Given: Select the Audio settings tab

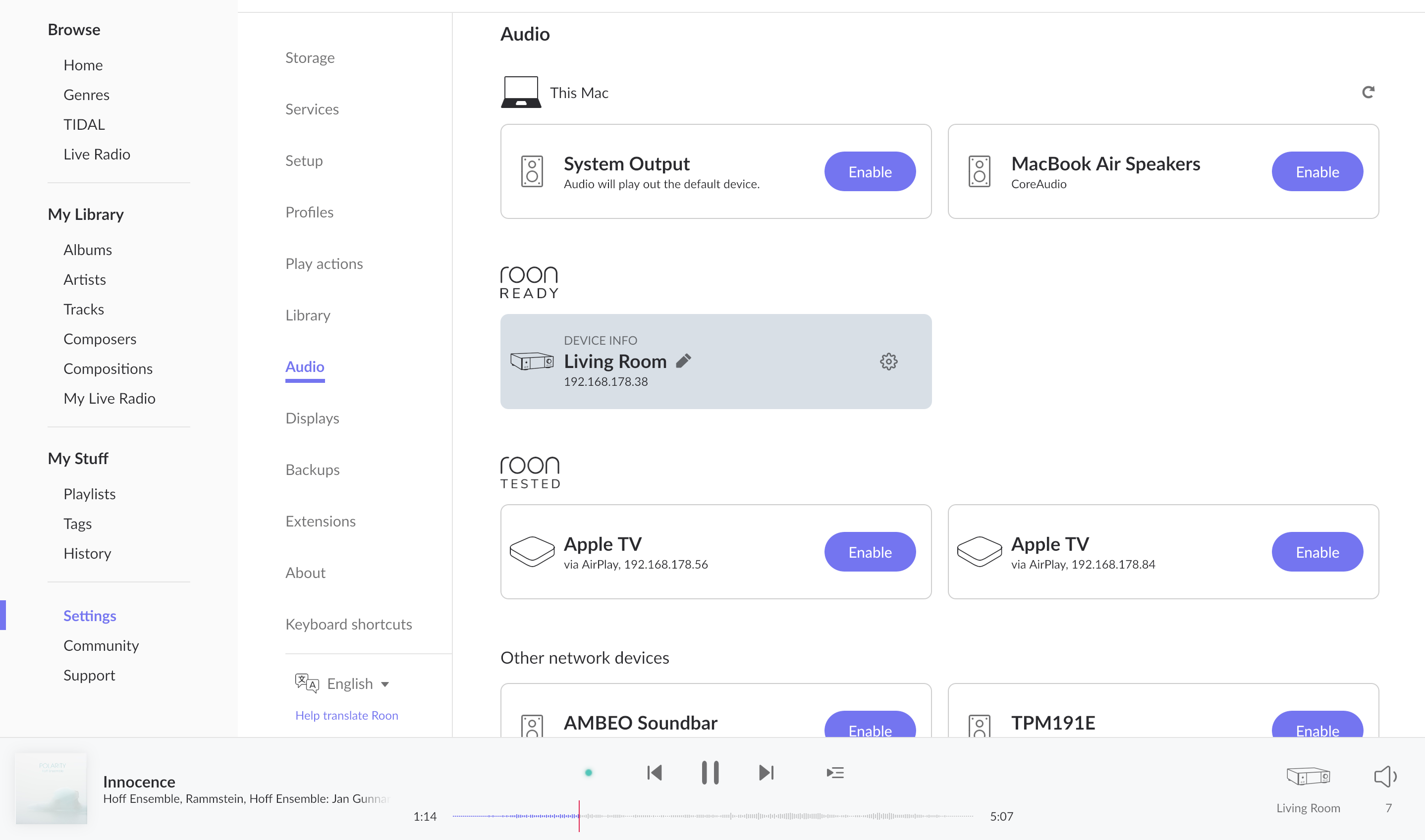Looking at the screenshot, I should (305, 367).
